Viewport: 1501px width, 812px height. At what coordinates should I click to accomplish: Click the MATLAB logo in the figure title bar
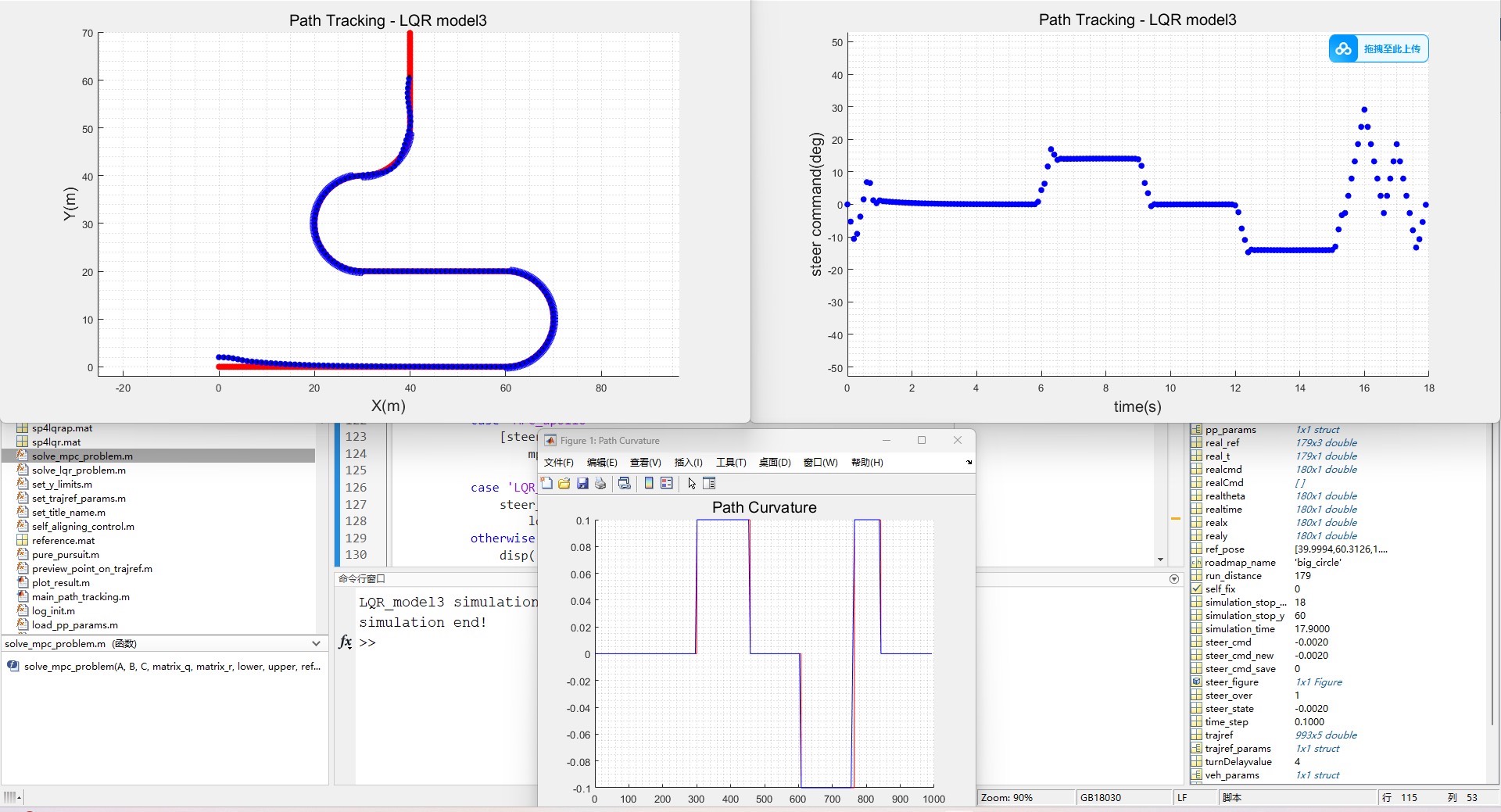point(550,441)
